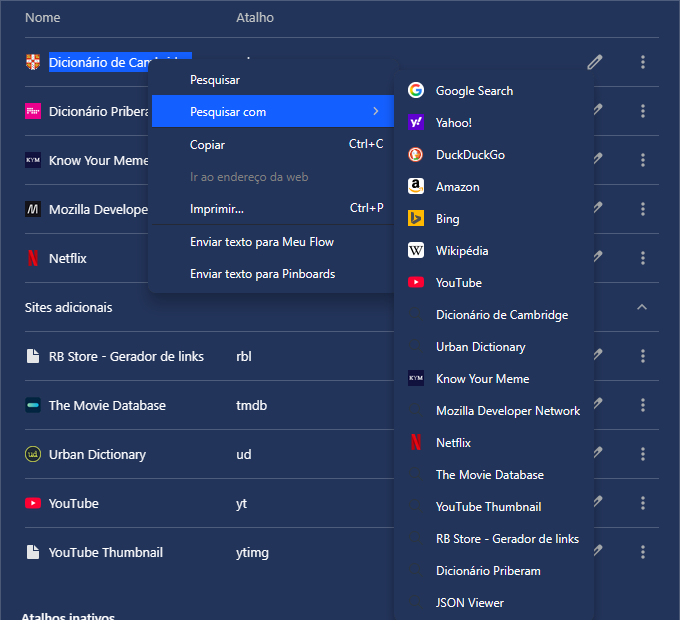
Task: Click The Movie Database icon
Action: [33, 405]
